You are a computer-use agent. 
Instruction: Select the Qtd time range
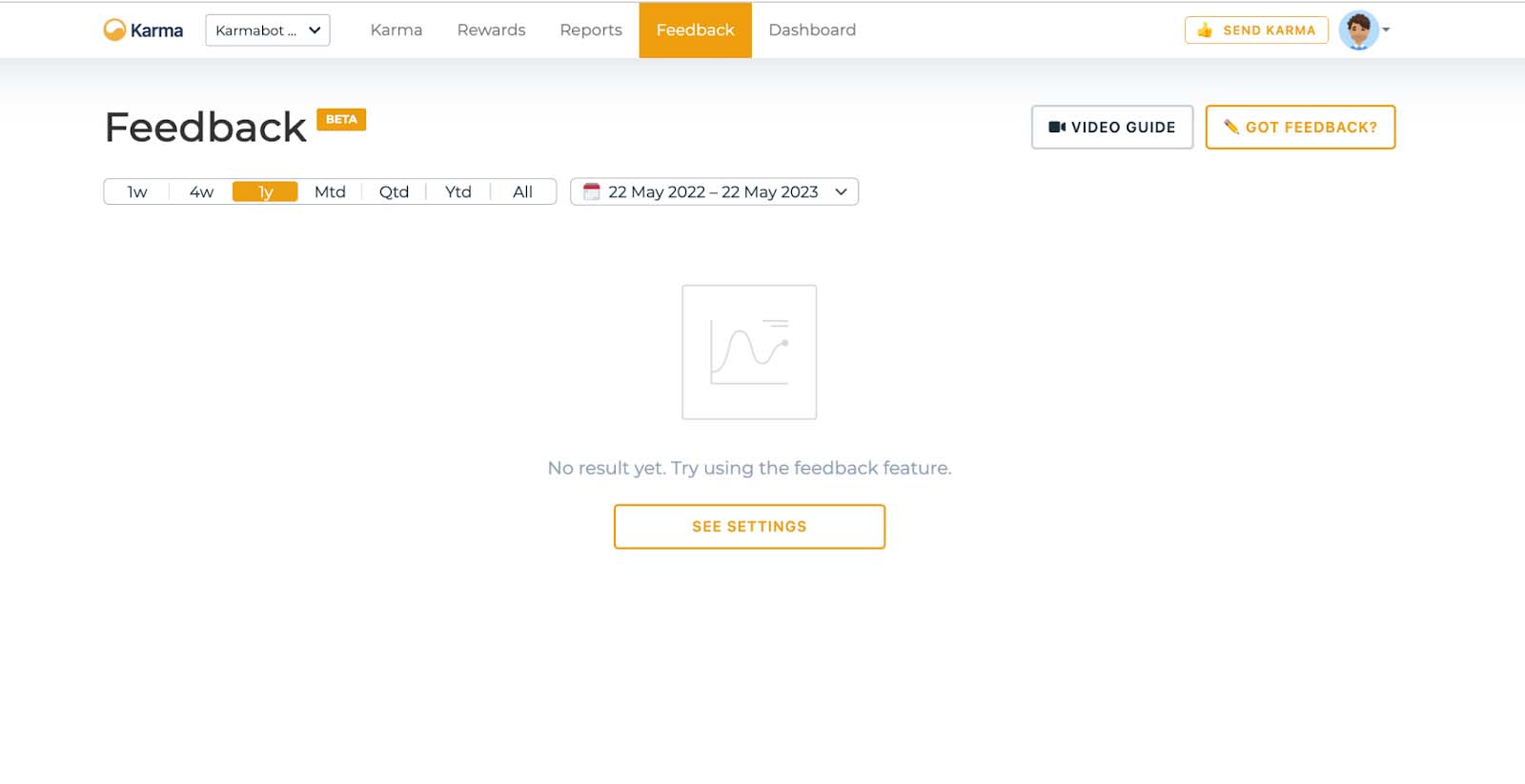coord(394,191)
